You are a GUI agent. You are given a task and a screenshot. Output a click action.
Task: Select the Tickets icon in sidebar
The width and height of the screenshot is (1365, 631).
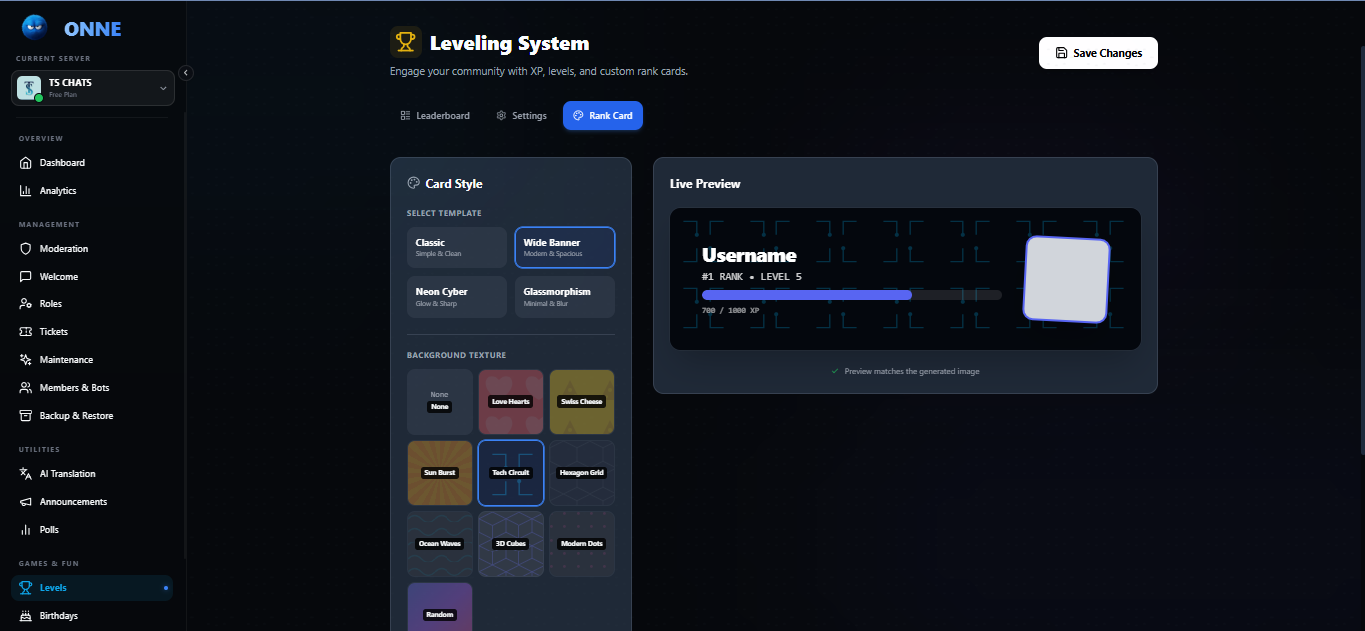pyautogui.click(x=26, y=332)
